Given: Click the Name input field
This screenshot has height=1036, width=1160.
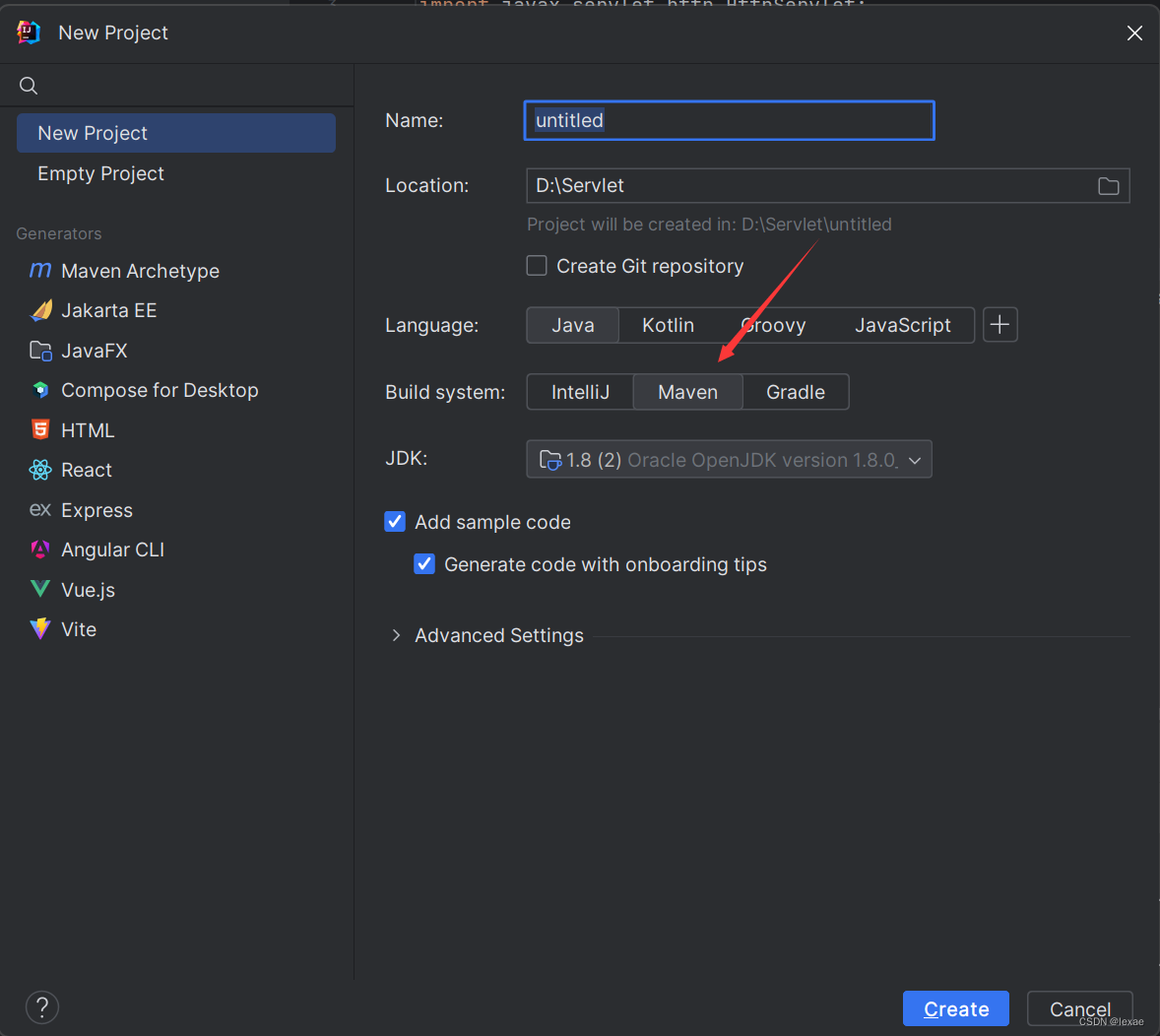Looking at the screenshot, I should coord(729,120).
